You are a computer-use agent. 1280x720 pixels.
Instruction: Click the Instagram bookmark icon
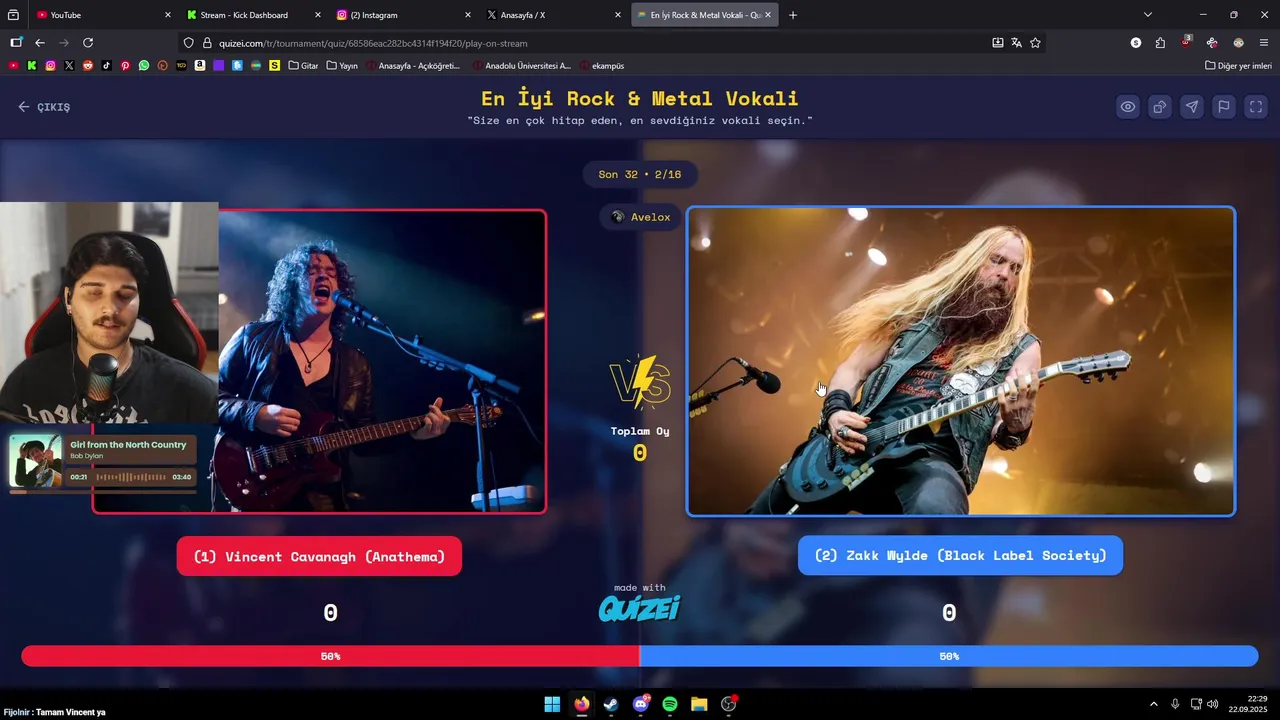pyautogui.click(x=50, y=65)
